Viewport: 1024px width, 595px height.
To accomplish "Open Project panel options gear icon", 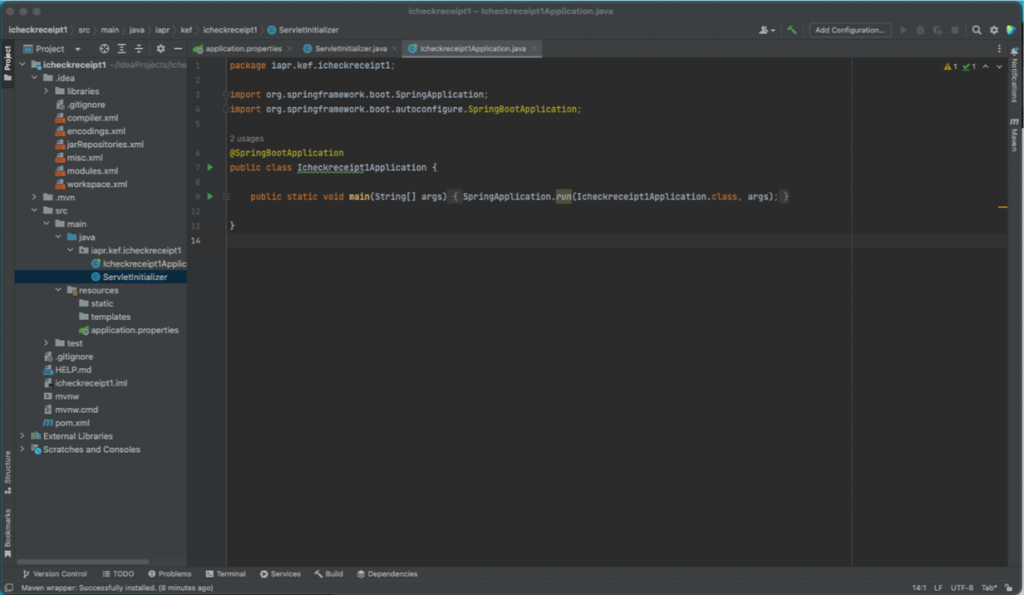I will (x=161, y=49).
